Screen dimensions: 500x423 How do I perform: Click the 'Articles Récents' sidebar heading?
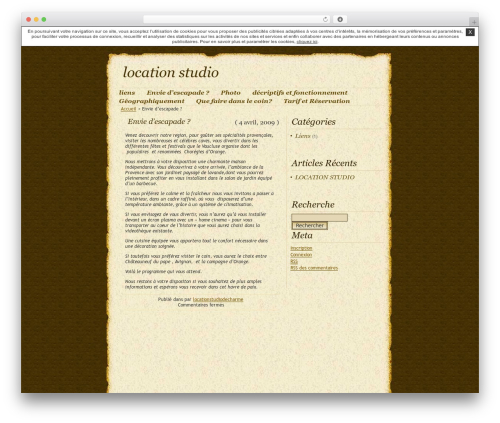tap(324, 163)
